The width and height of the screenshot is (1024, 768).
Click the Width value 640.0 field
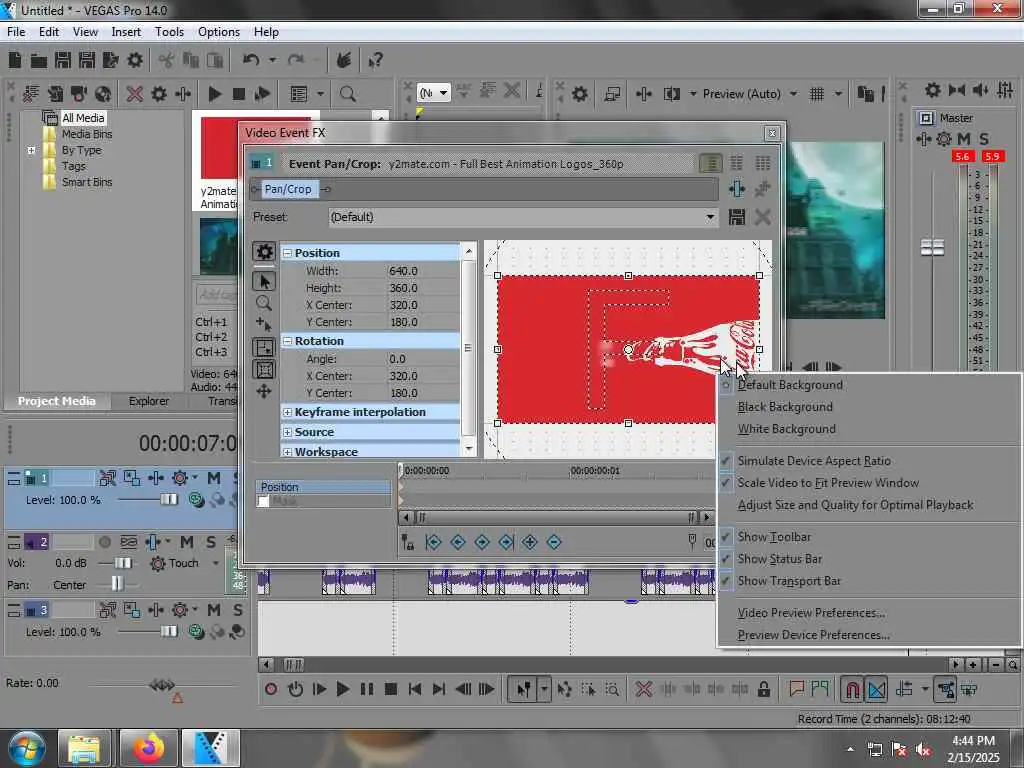(423, 271)
